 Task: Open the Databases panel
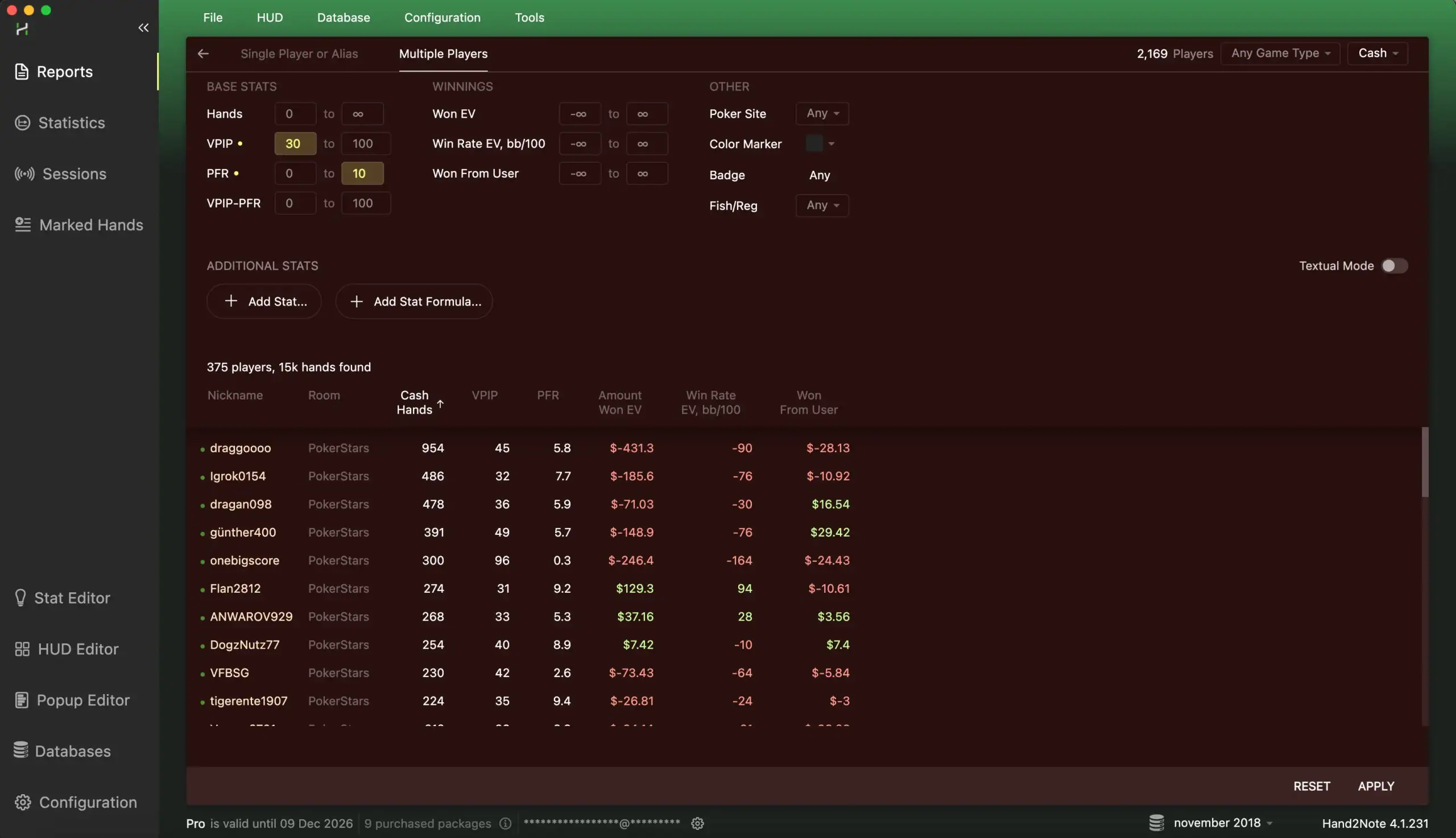(x=72, y=750)
